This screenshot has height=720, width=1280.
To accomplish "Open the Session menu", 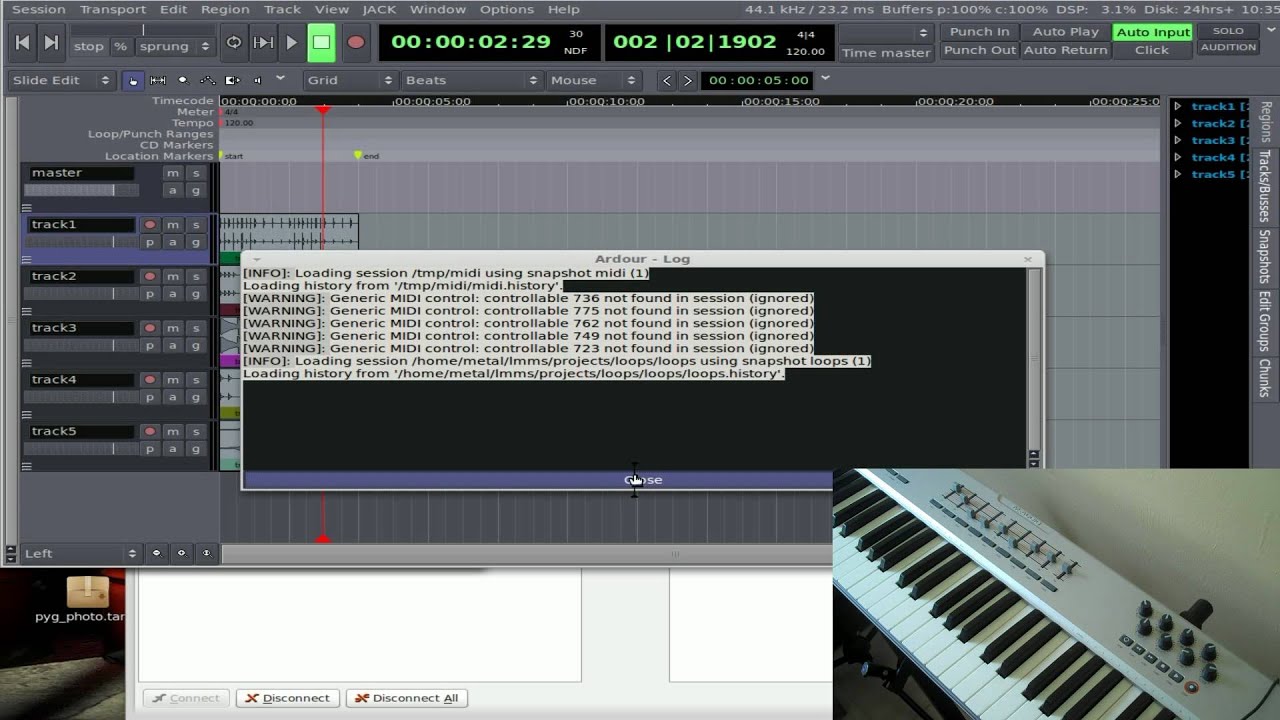I will pyautogui.click(x=38, y=9).
